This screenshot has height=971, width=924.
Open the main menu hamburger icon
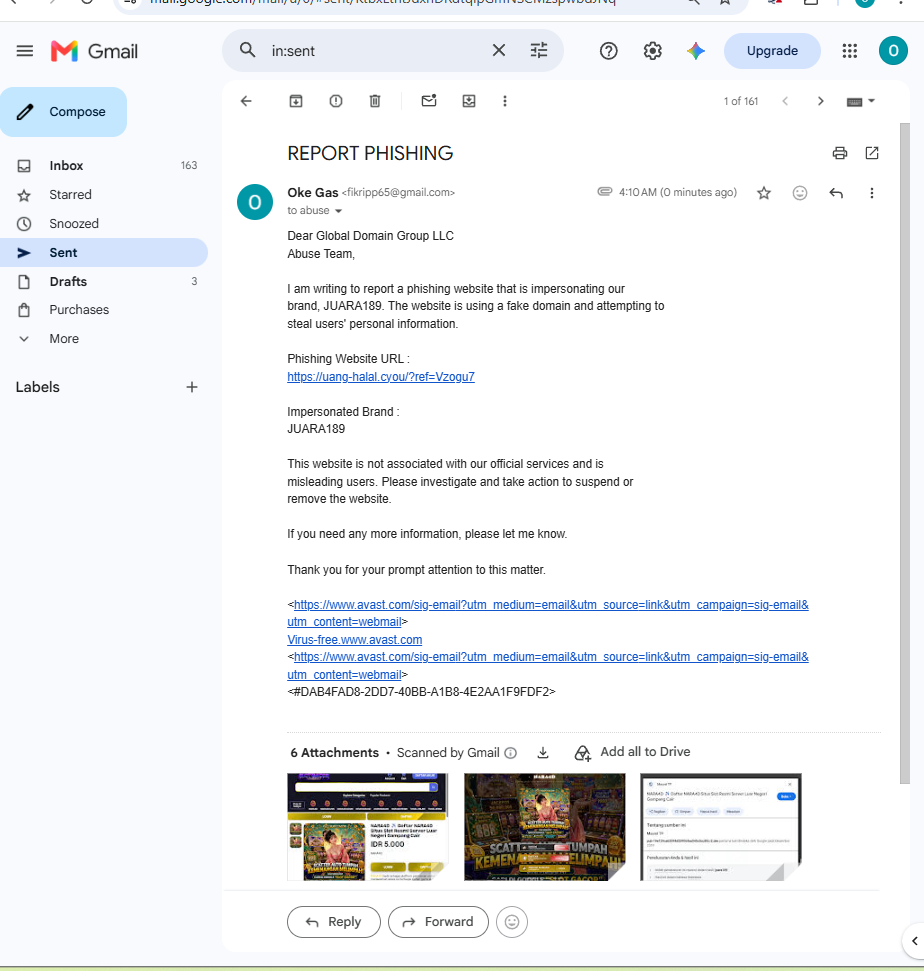[25, 51]
